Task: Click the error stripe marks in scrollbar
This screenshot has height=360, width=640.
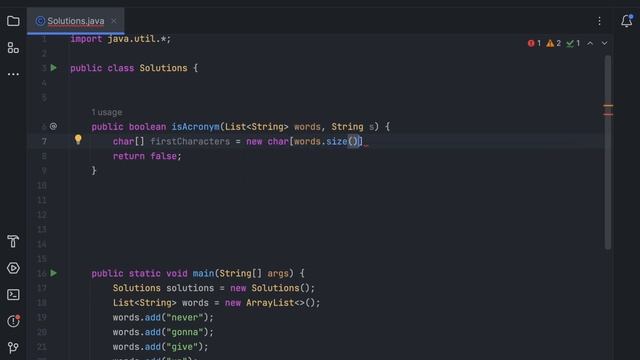Action: click(x=608, y=110)
